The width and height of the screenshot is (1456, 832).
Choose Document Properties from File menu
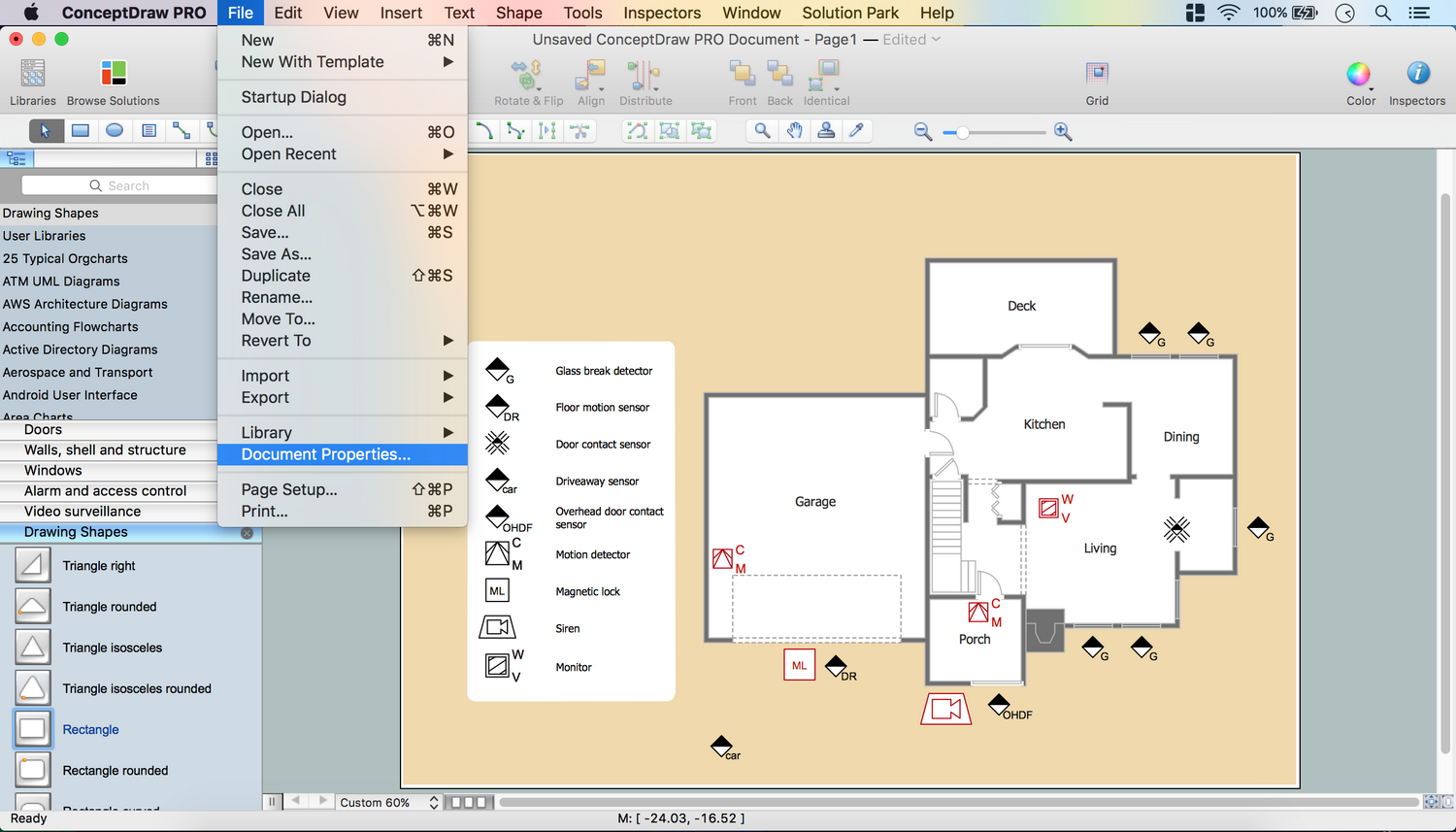pyautogui.click(x=326, y=454)
